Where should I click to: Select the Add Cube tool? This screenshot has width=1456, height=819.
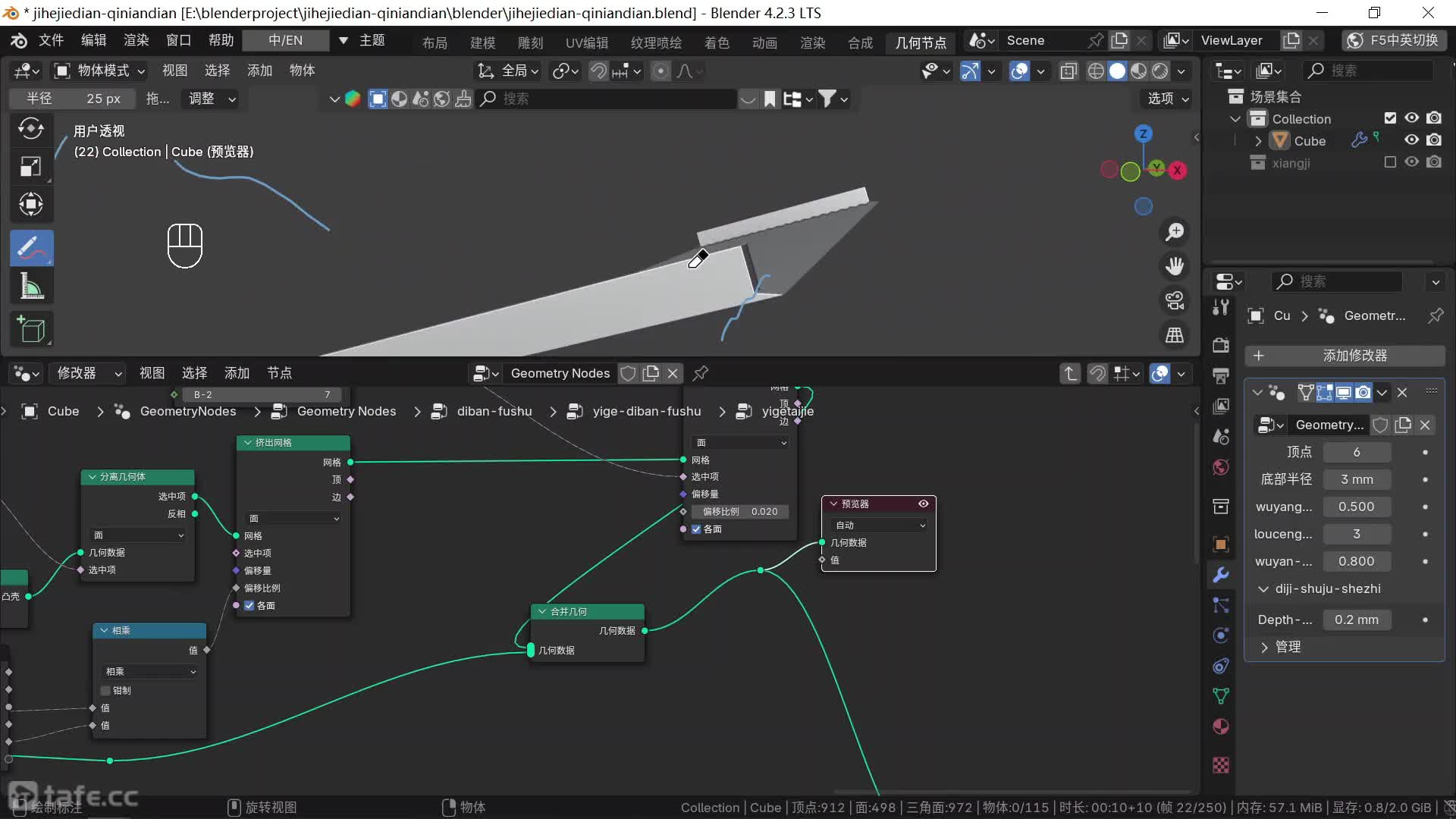point(31,329)
